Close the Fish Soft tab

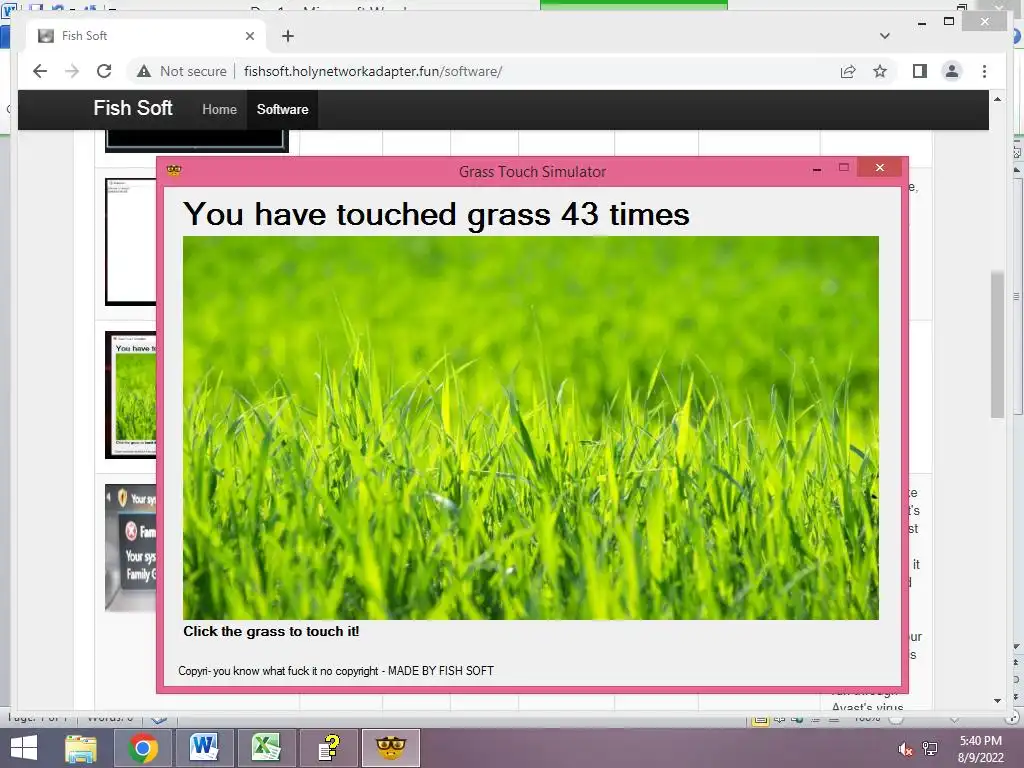coord(249,36)
